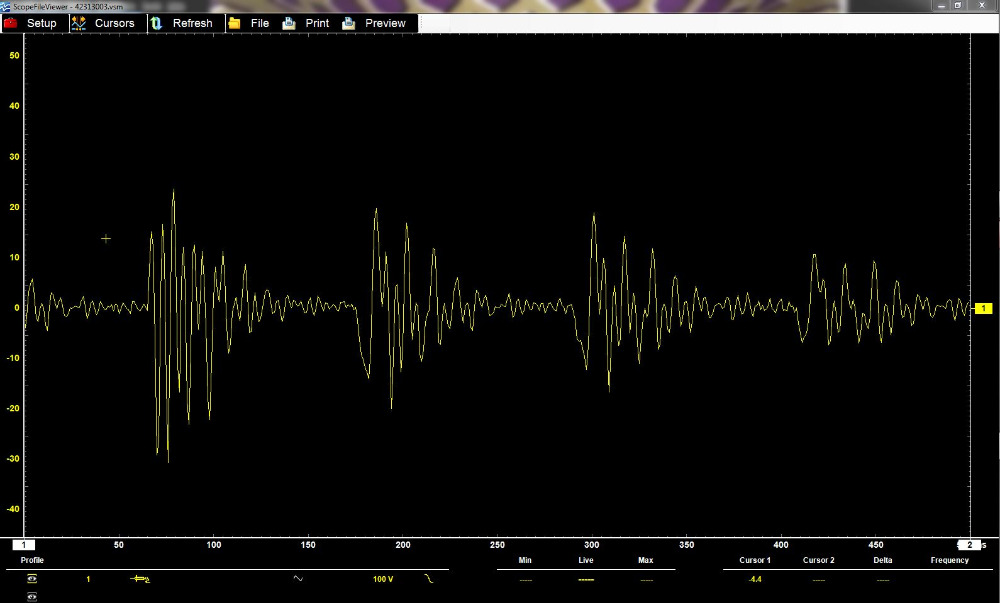Click channel number 1 in profile row
This screenshot has width=1000, height=603.
88,579
